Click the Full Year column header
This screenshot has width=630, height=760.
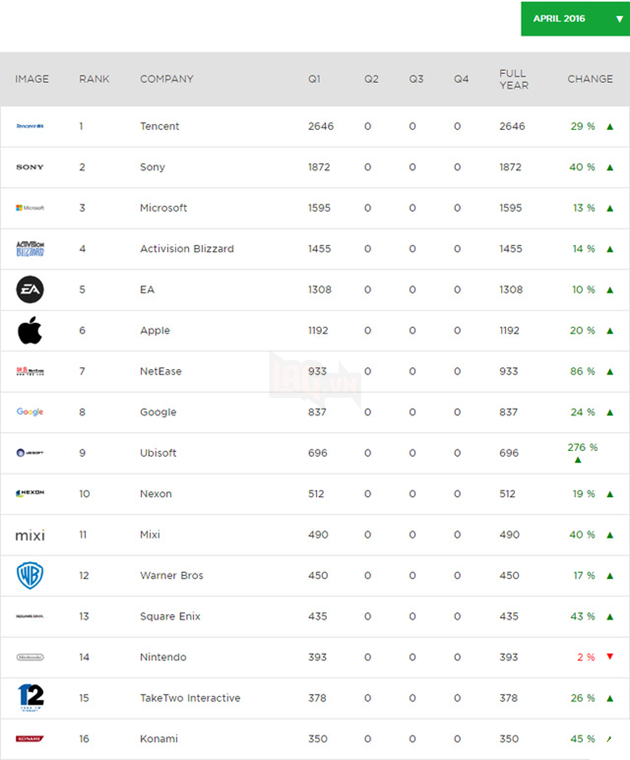point(513,79)
